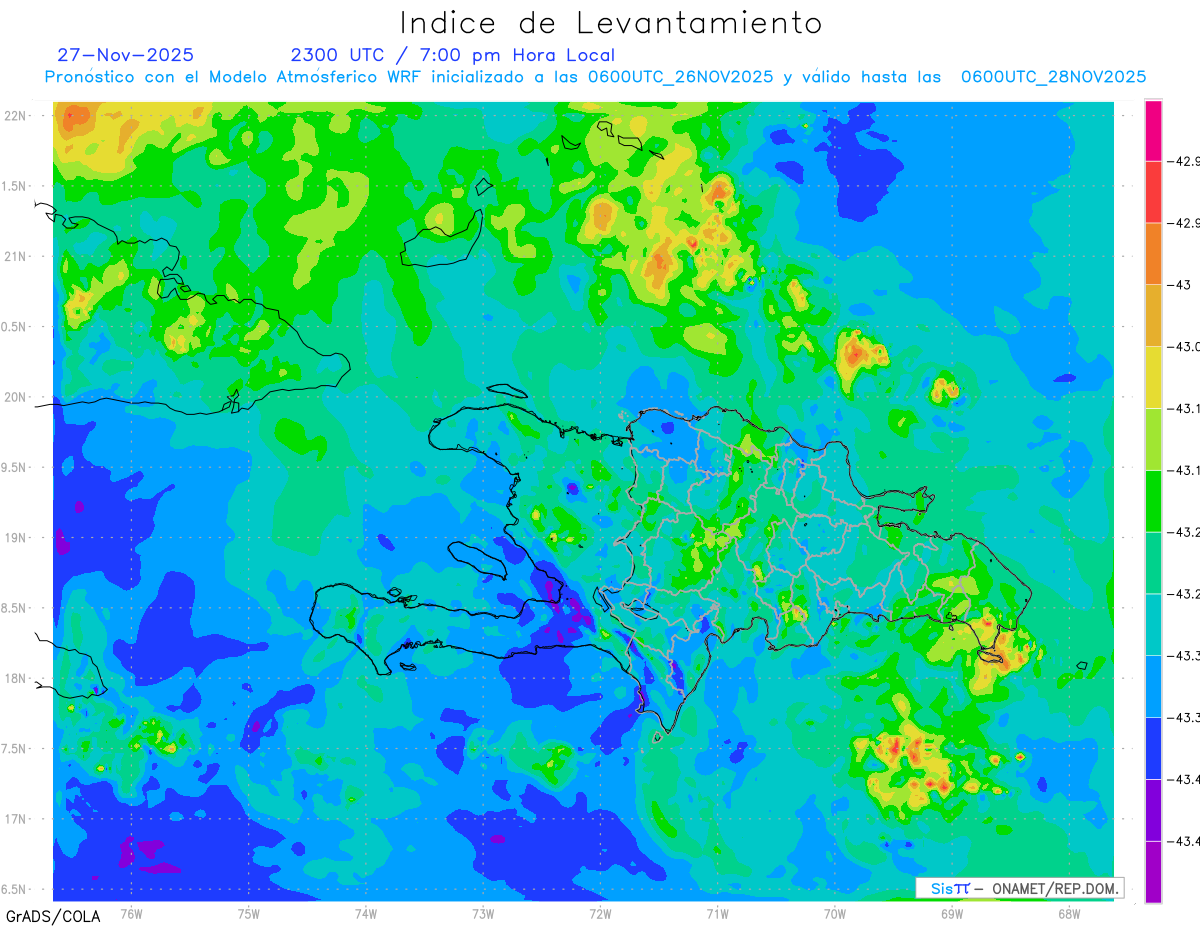This screenshot has width=1200, height=927.
Task: Click the '72W' longitude axis label
Action: click(600, 913)
